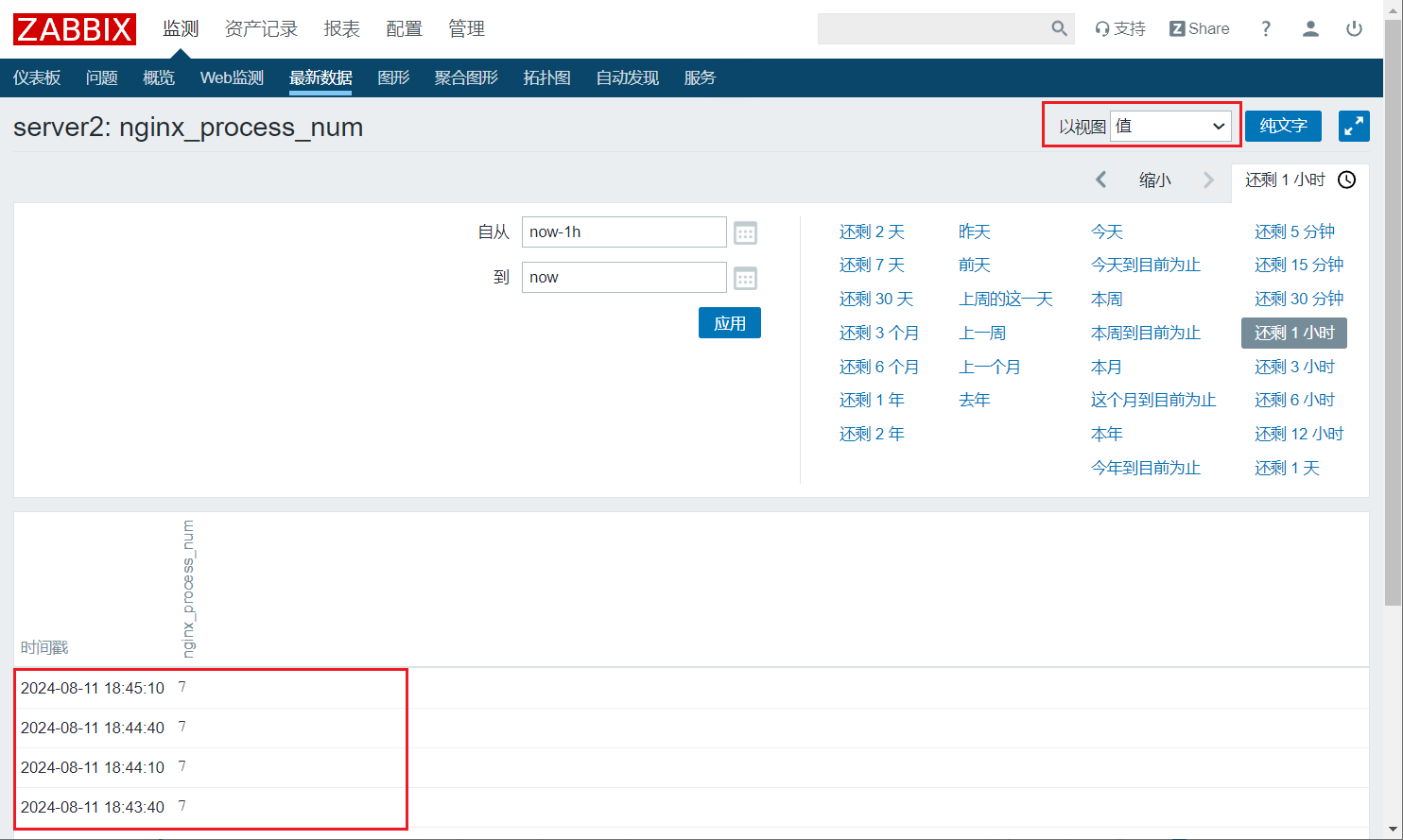Open calendar picker for 到 field

pos(745,278)
